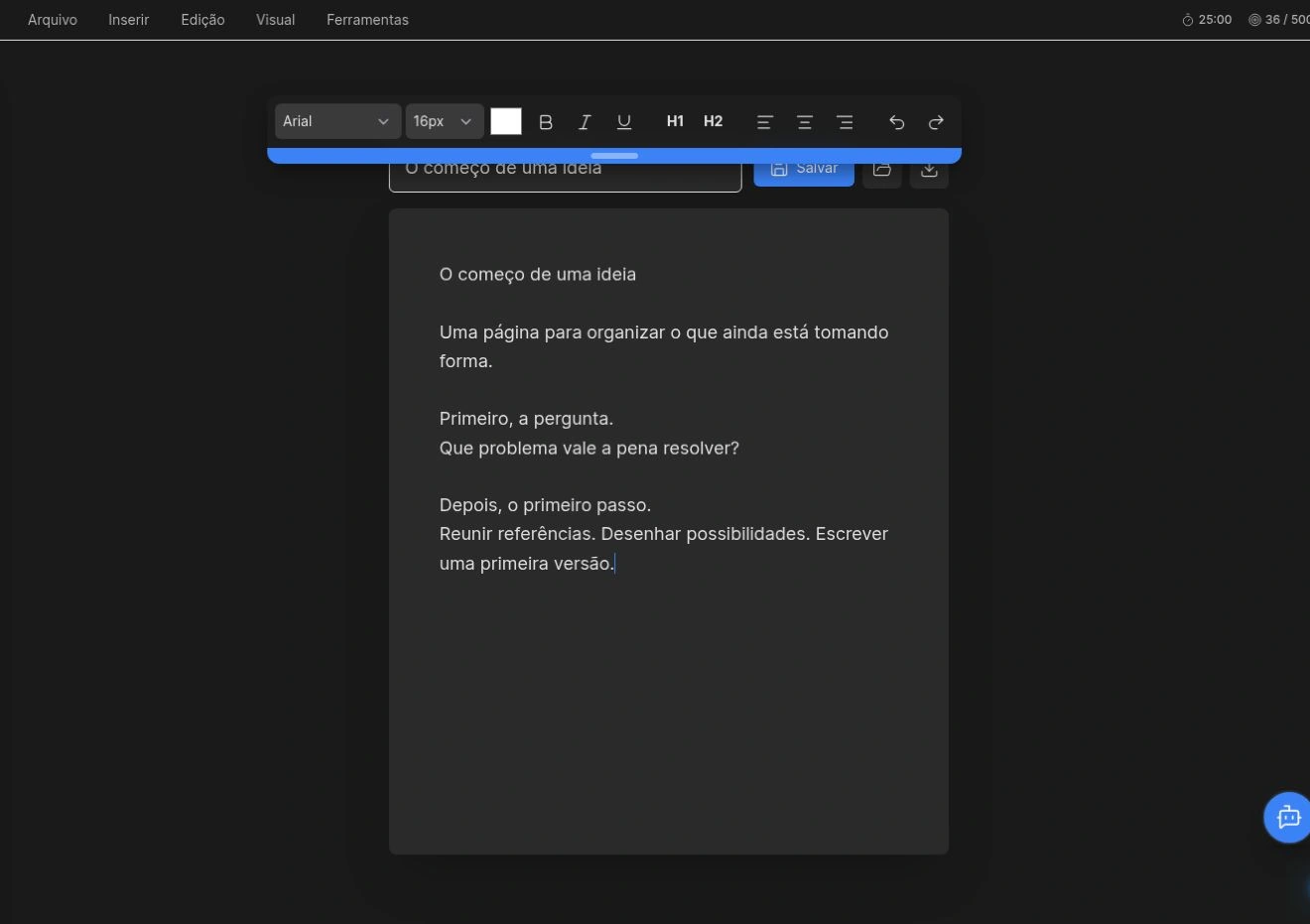Viewport: 1310px width, 924px height.
Task: Toggle underline formatting in the toolbar
Action: click(x=624, y=122)
